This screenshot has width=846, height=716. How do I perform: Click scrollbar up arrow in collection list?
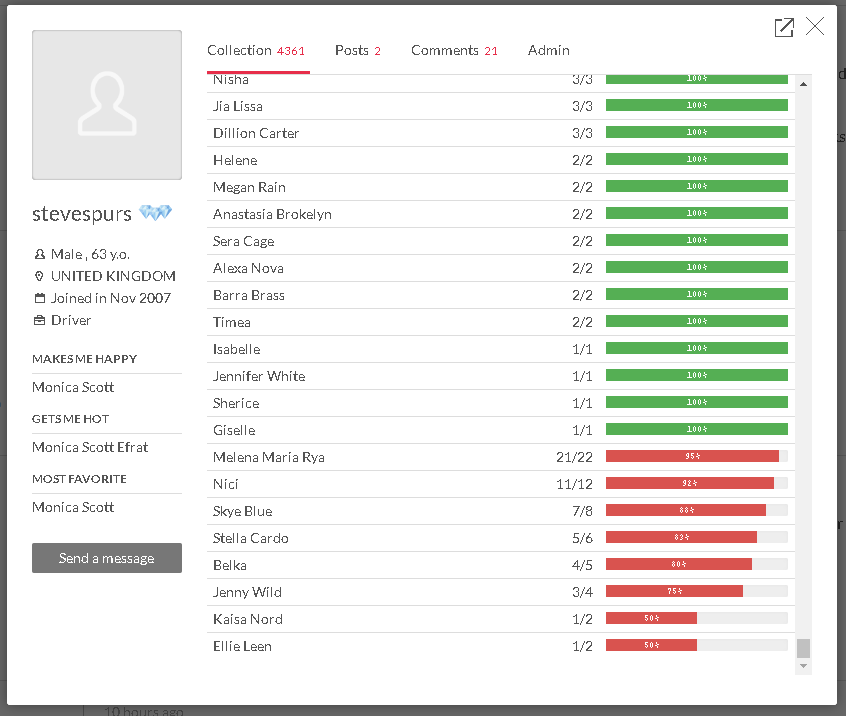[x=803, y=85]
